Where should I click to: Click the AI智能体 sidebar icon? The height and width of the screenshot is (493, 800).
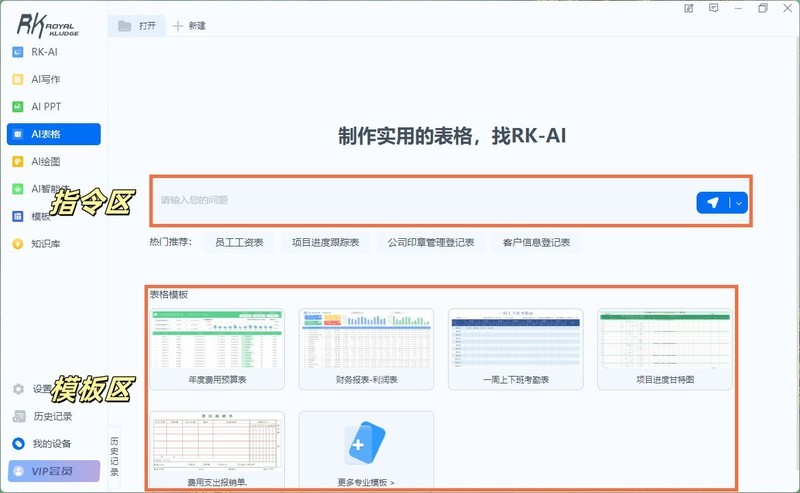18,189
